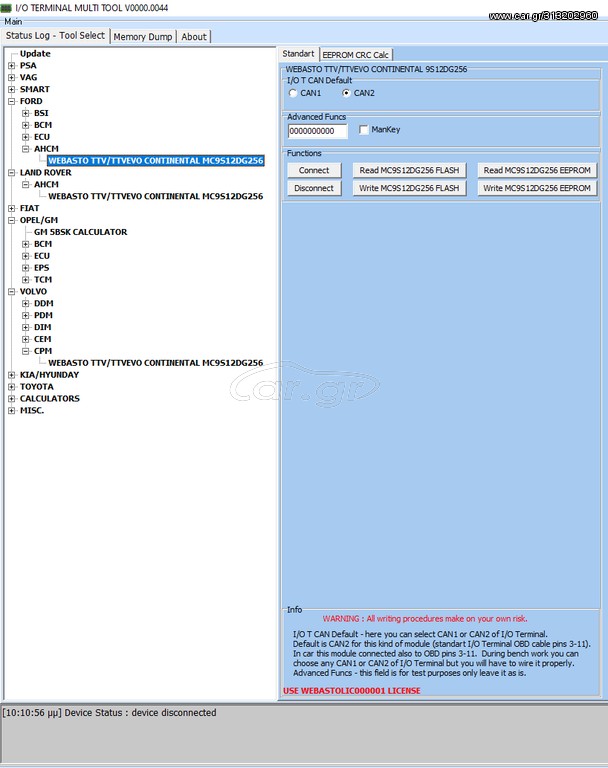Select the BCM label under OPEL/GM
608x768 pixels.
(x=43, y=244)
